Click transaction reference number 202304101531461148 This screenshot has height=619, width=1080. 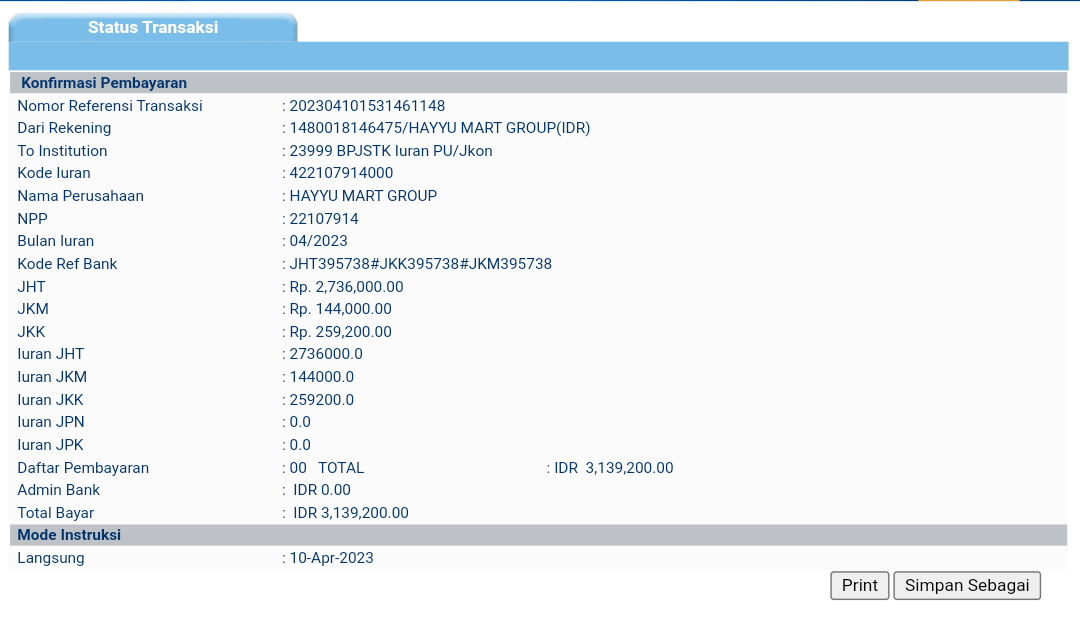tap(367, 106)
